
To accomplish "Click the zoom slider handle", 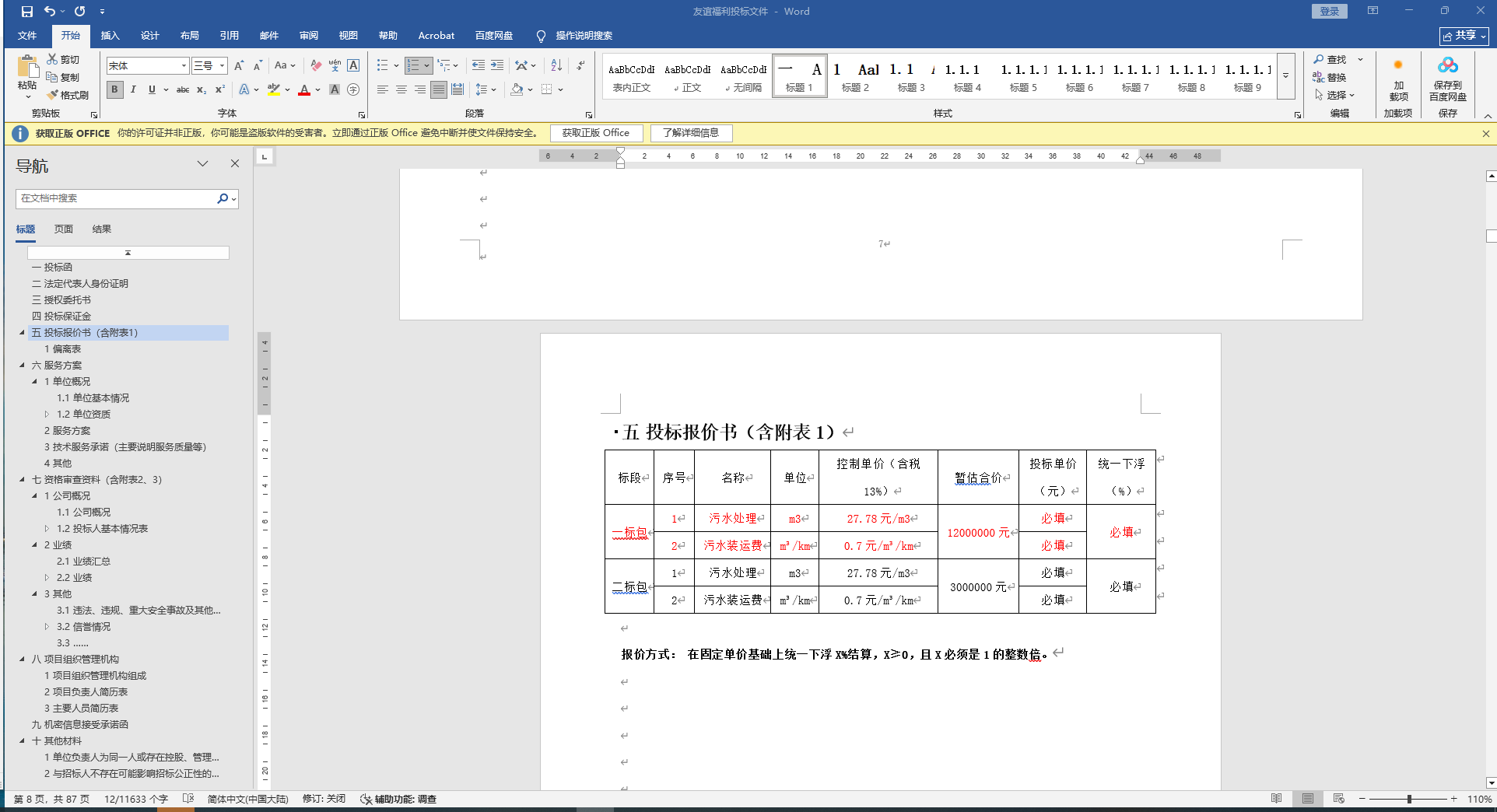I will [x=1409, y=799].
